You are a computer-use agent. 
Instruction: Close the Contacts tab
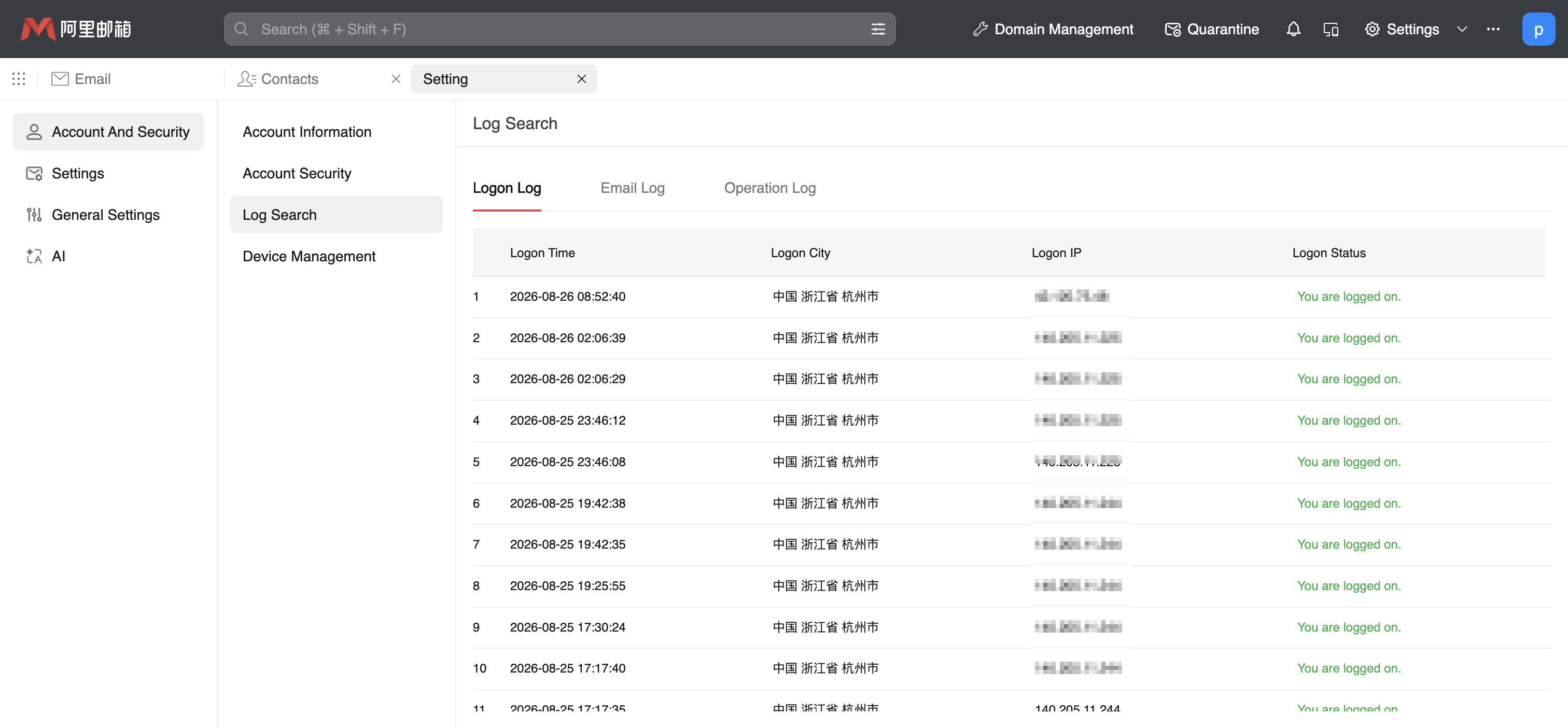pos(396,78)
